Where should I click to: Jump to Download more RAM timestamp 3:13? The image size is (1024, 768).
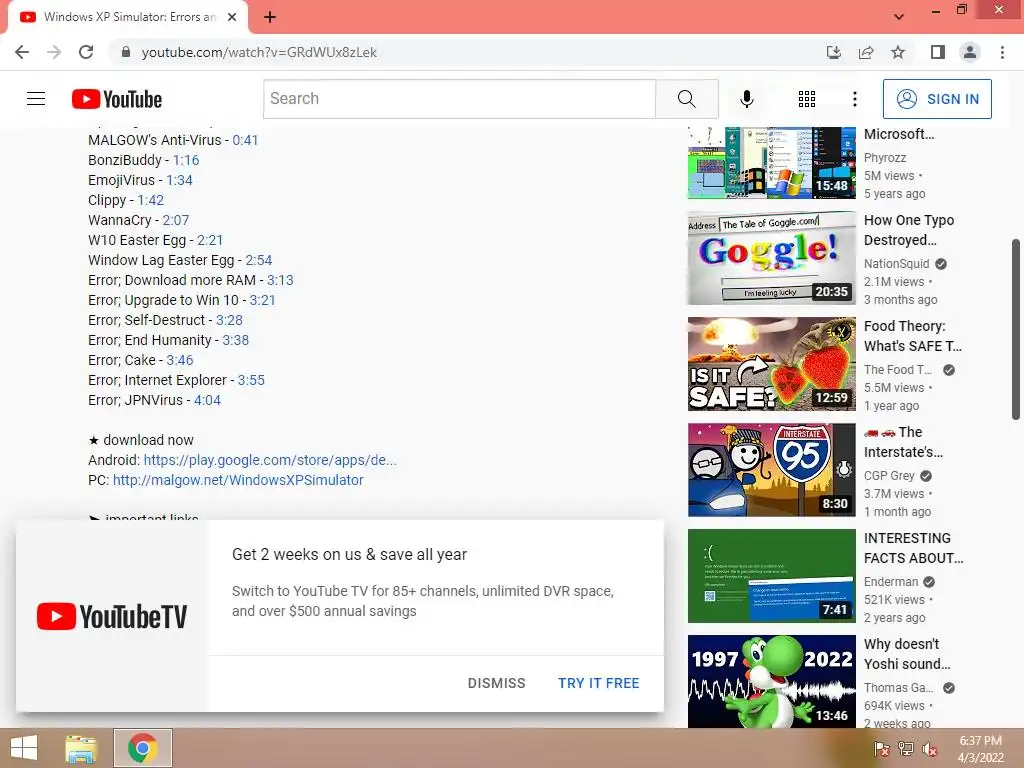point(280,280)
